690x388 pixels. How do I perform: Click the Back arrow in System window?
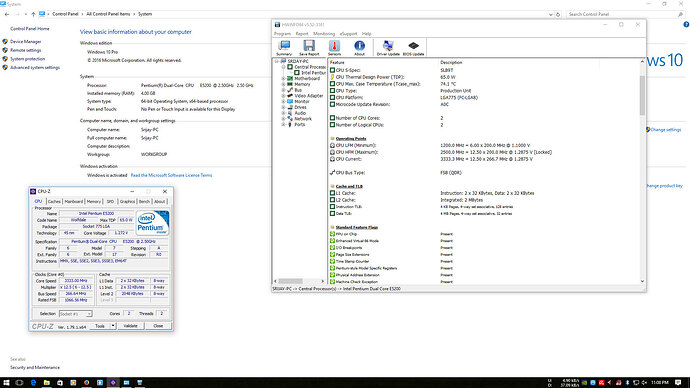[x=7, y=14]
